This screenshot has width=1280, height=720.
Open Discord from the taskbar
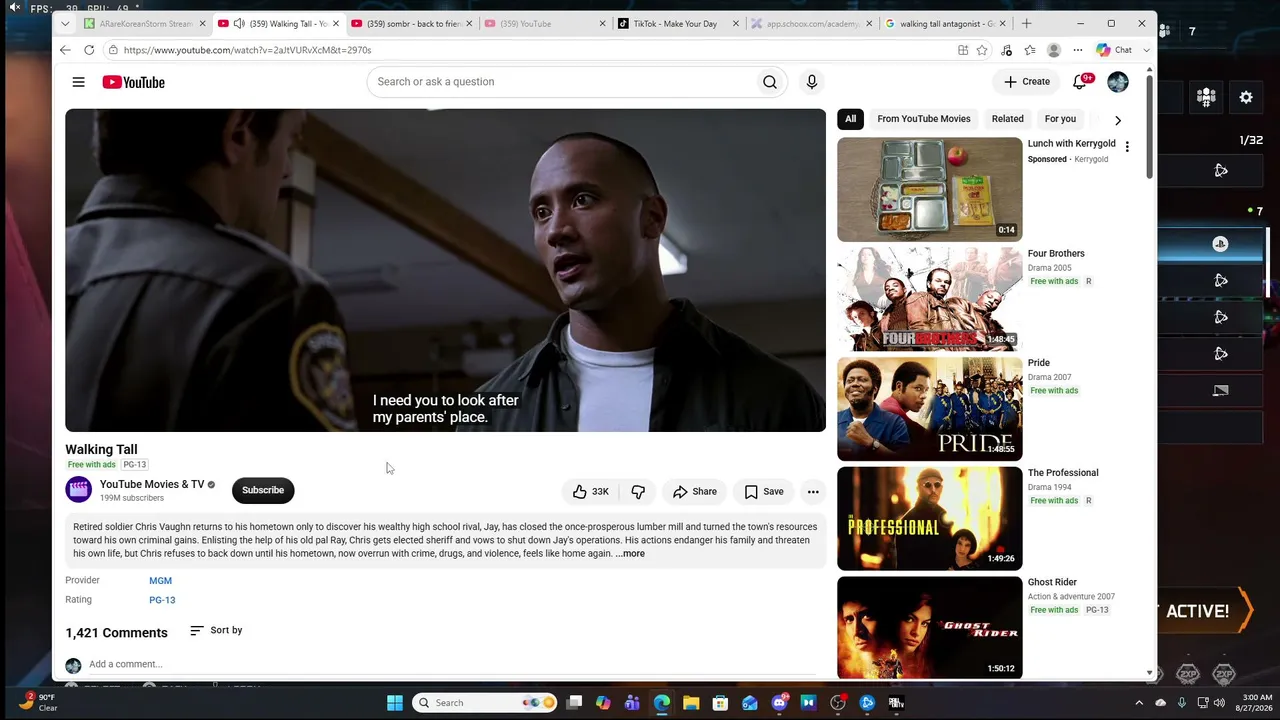click(x=779, y=703)
